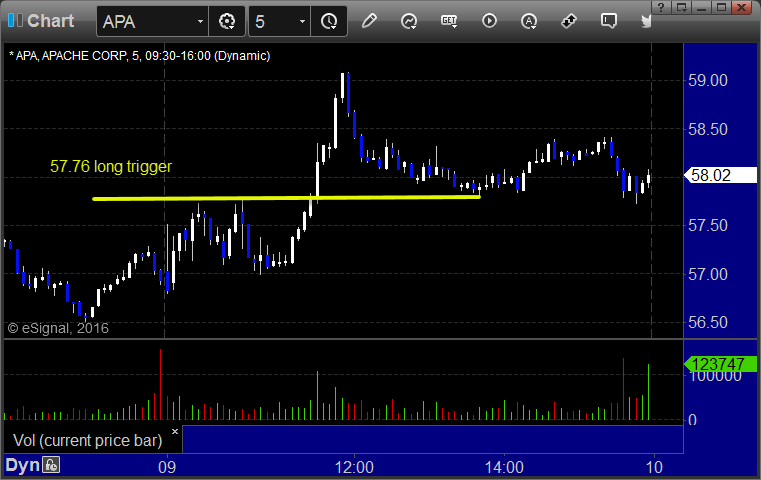This screenshot has width=761, height=480.
Task: Select the yellow 57.76 trigger line
Action: (x=286, y=198)
